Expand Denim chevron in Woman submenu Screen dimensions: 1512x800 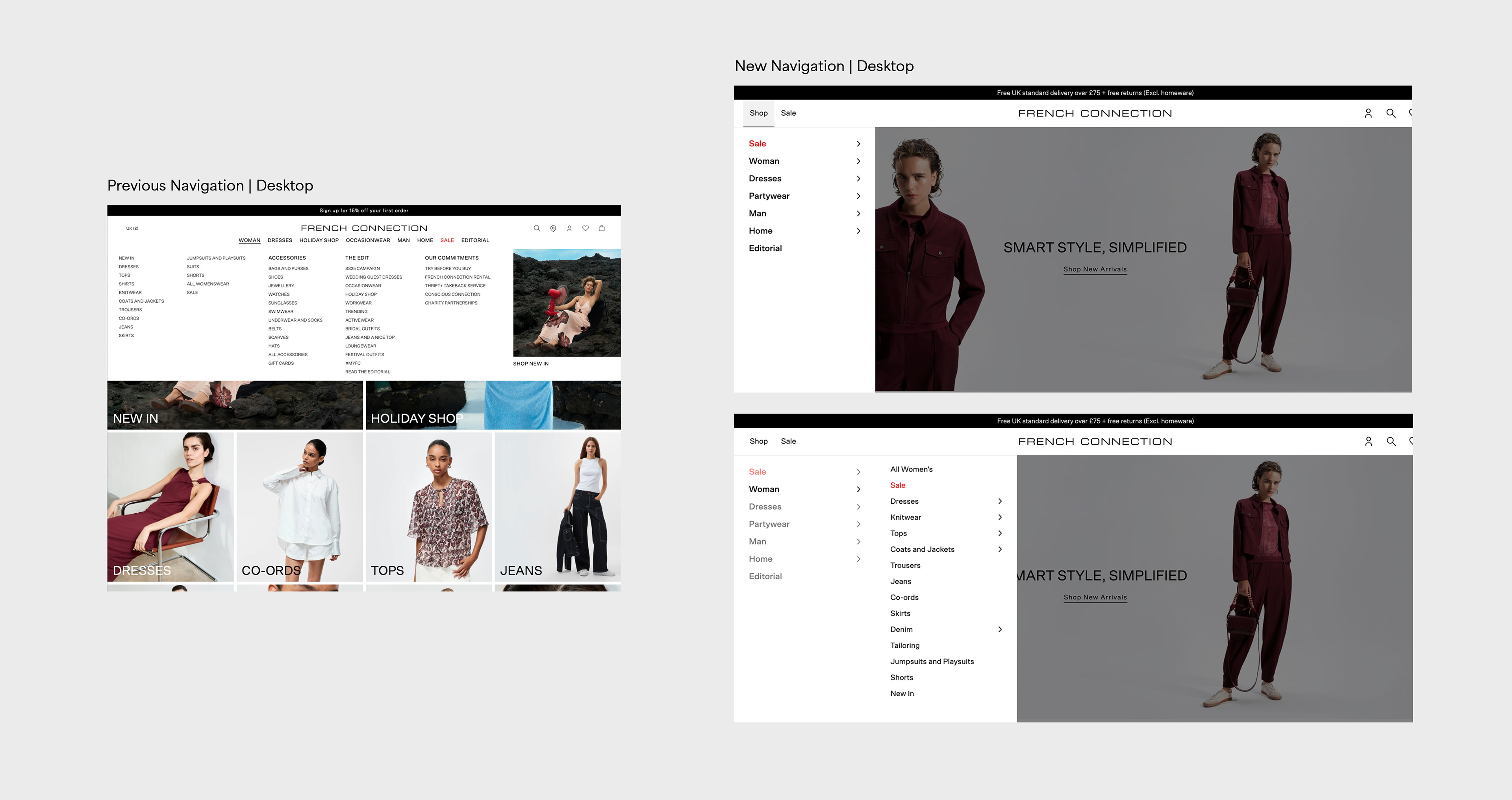[1000, 629]
